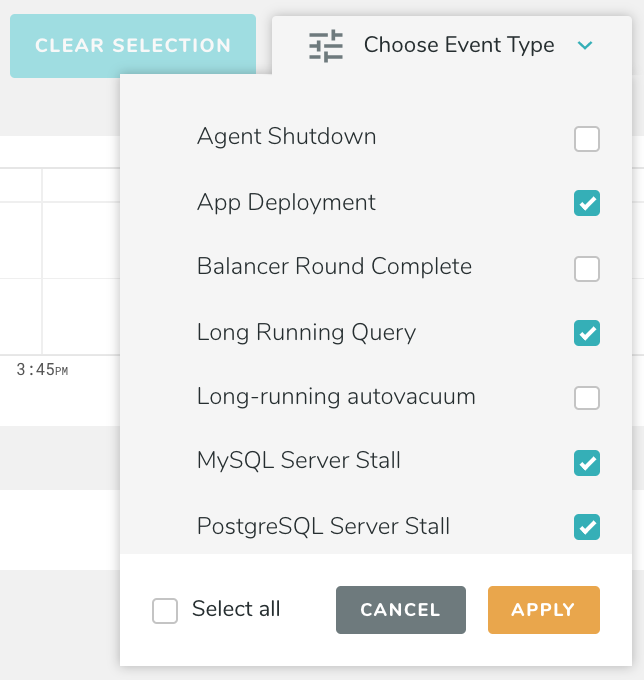The height and width of the screenshot is (680, 644).
Task: Choose the App Deployment list item
Action: coord(287,202)
